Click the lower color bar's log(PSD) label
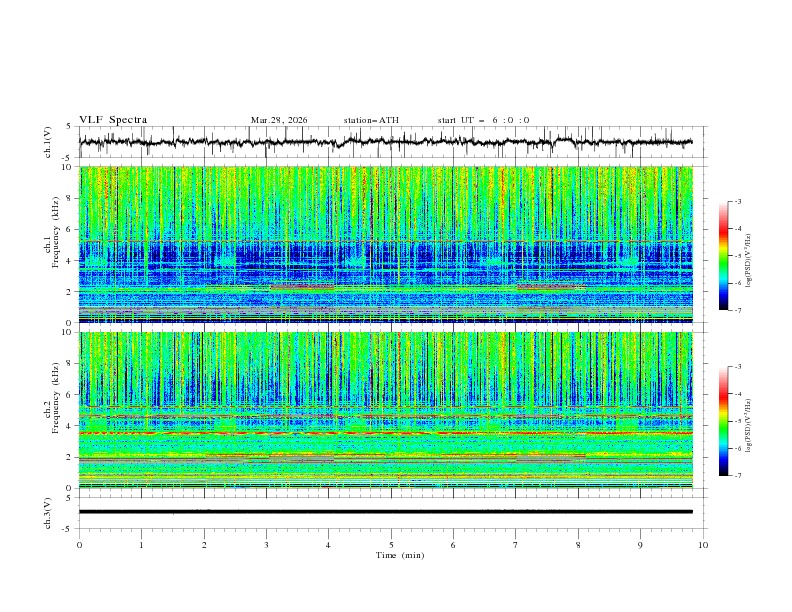Image resolution: width=792 pixels, height=612 pixels. tap(749, 425)
